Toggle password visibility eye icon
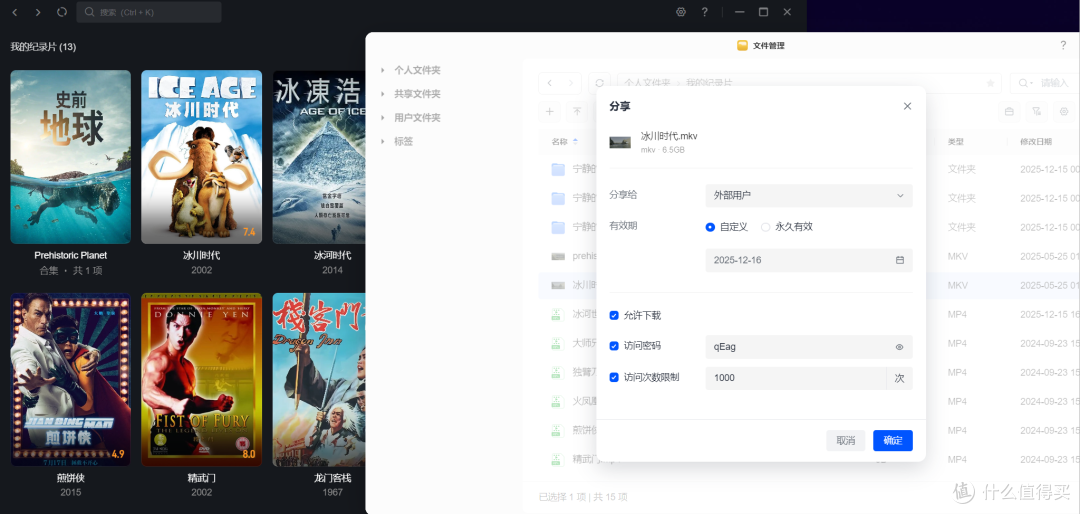 coord(900,347)
